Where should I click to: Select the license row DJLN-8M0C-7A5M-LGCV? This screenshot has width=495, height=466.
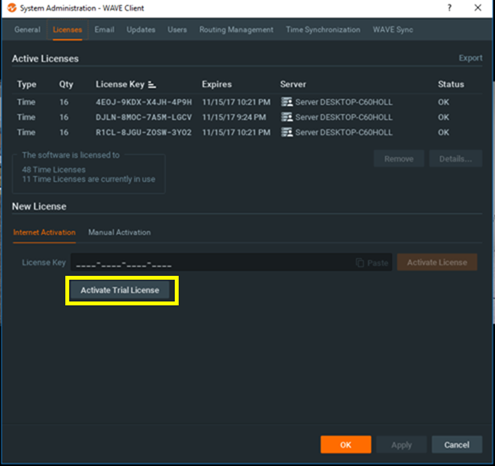[x=247, y=117]
